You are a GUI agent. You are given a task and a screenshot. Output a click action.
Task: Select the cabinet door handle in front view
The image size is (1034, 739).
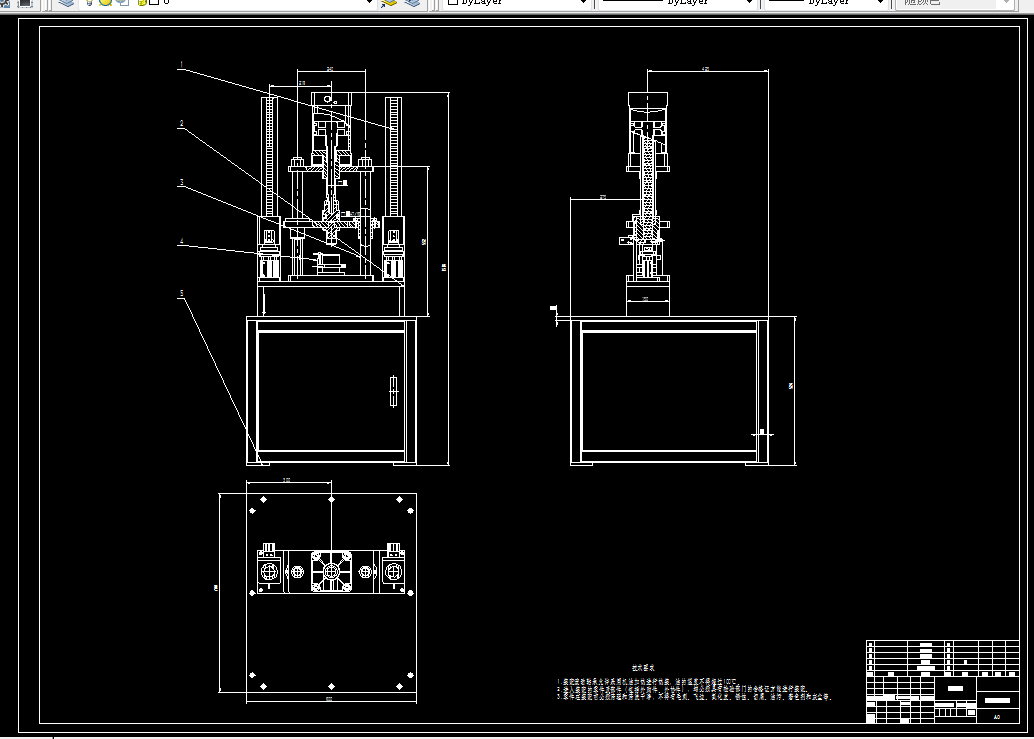click(x=394, y=392)
